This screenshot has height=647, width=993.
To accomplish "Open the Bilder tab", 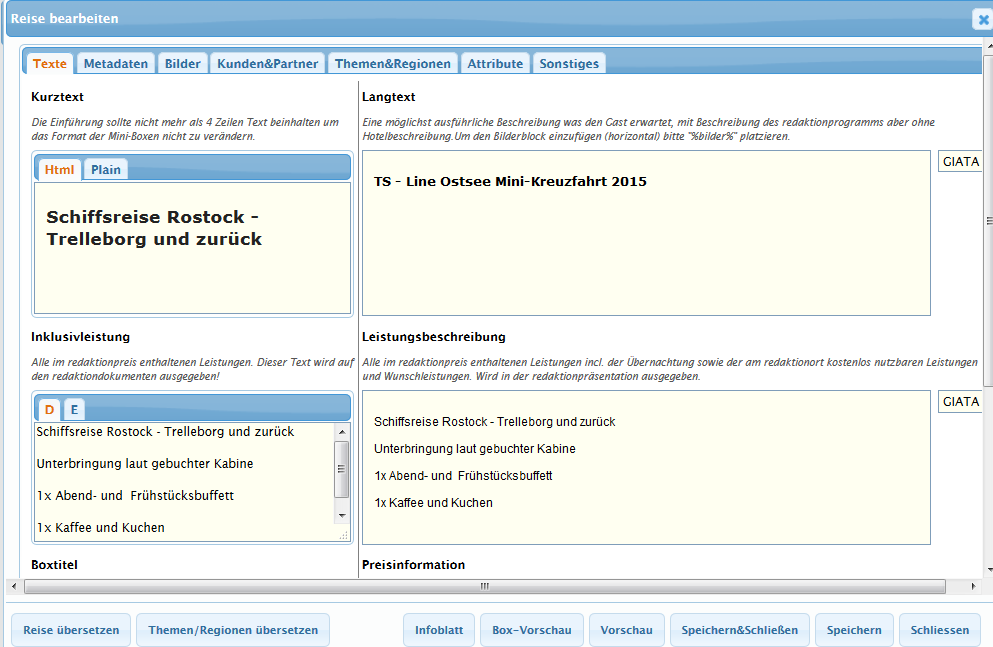I will (x=183, y=63).
